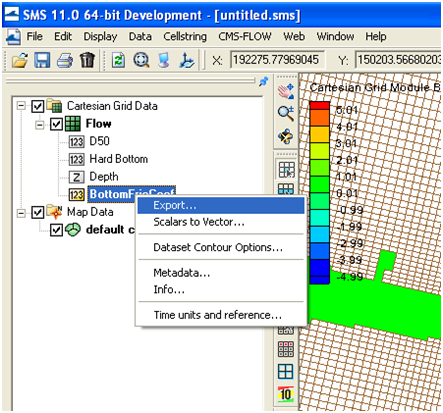Collapse the Flow tree node
The image size is (443, 413).
(x=40, y=124)
